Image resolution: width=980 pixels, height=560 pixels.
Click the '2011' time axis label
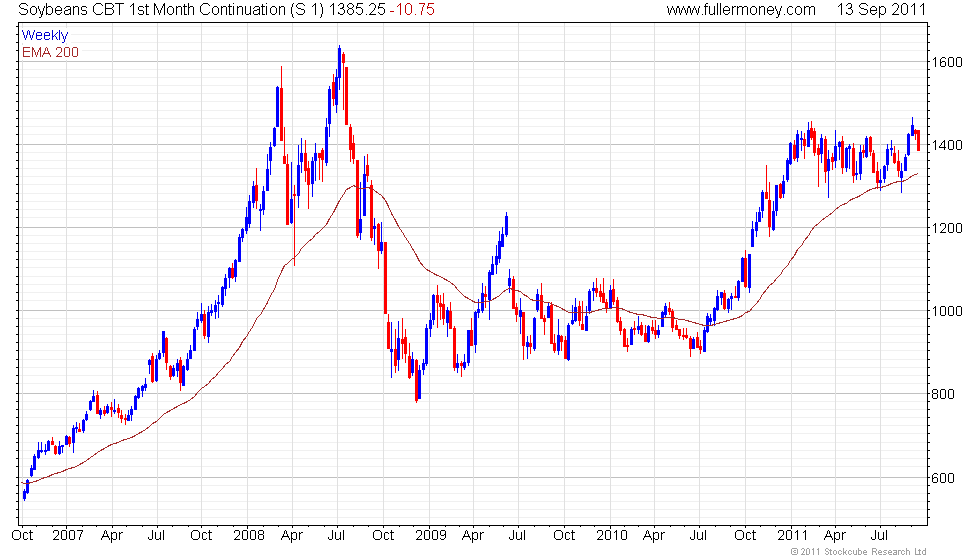pos(792,536)
